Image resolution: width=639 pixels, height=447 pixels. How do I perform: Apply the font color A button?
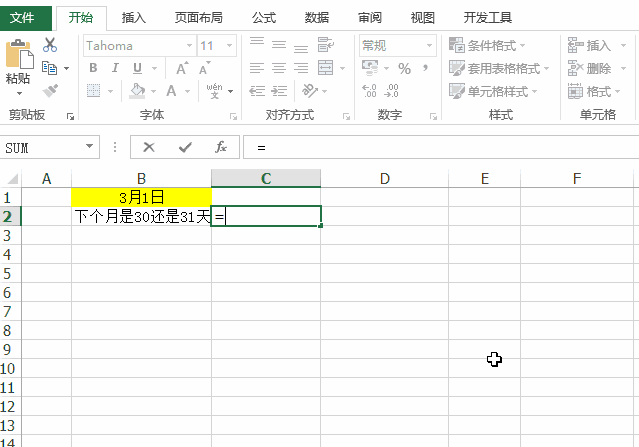pyautogui.click(x=172, y=90)
